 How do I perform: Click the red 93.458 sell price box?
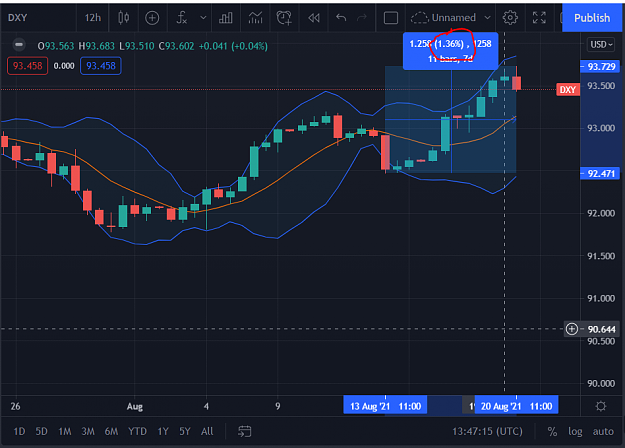click(x=28, y=66)
